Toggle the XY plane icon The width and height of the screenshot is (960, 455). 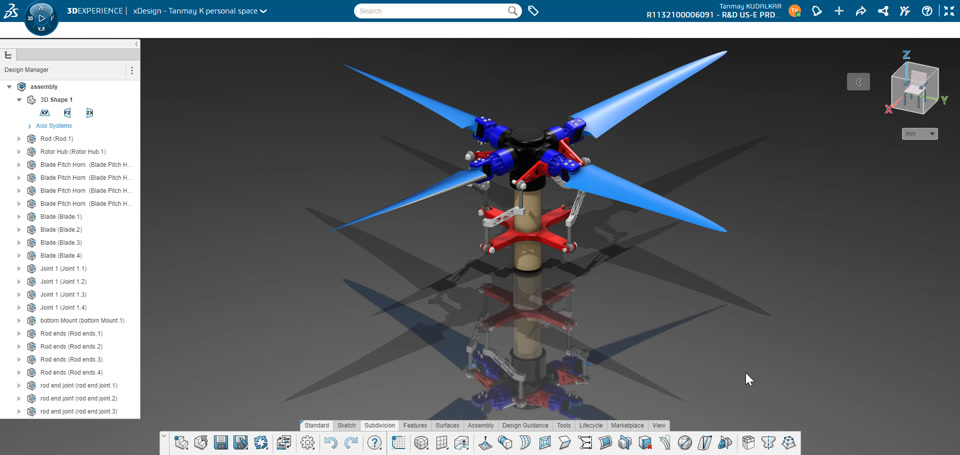(45, 113)
